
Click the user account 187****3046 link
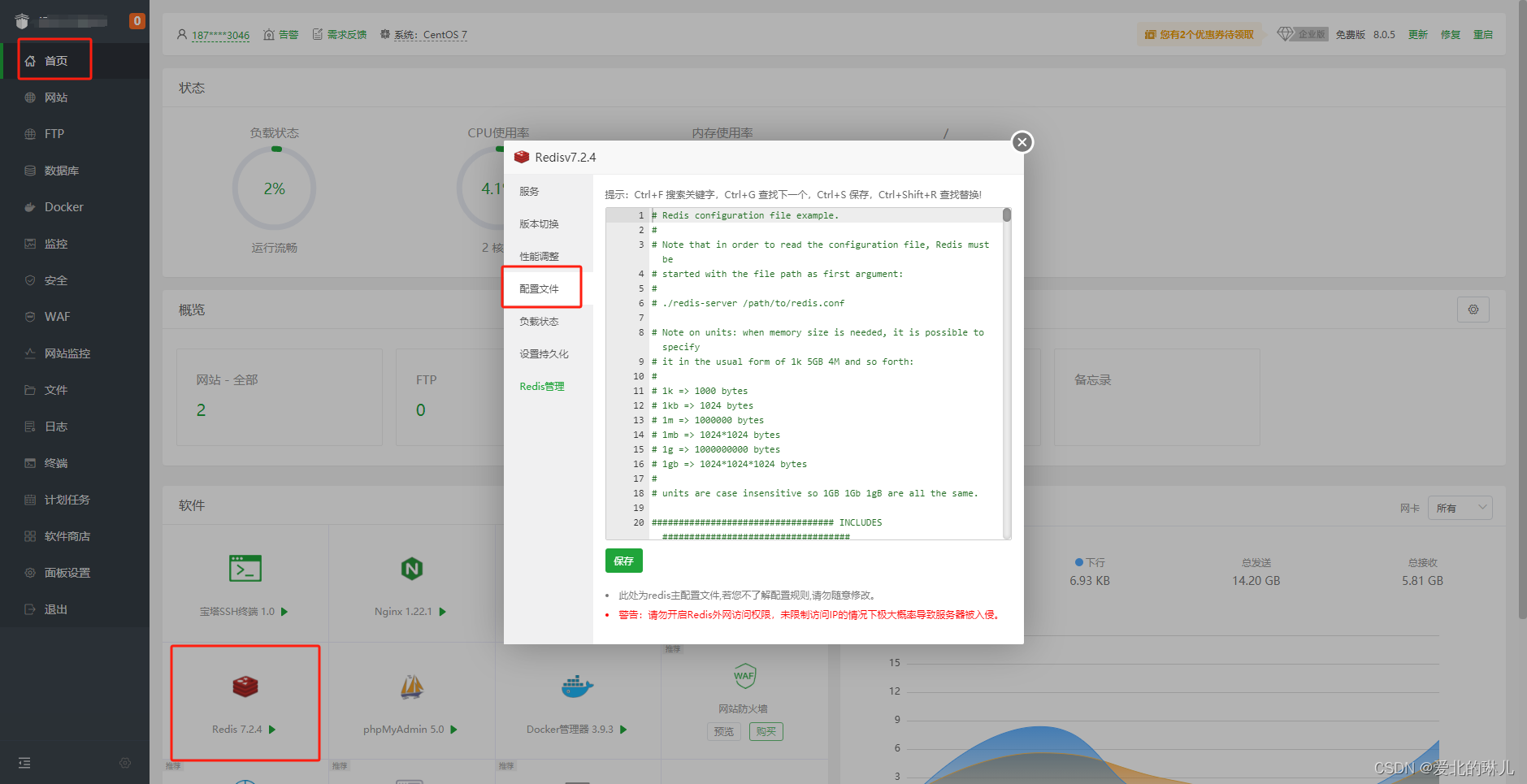pyautogui.click(x=220, y=35)
